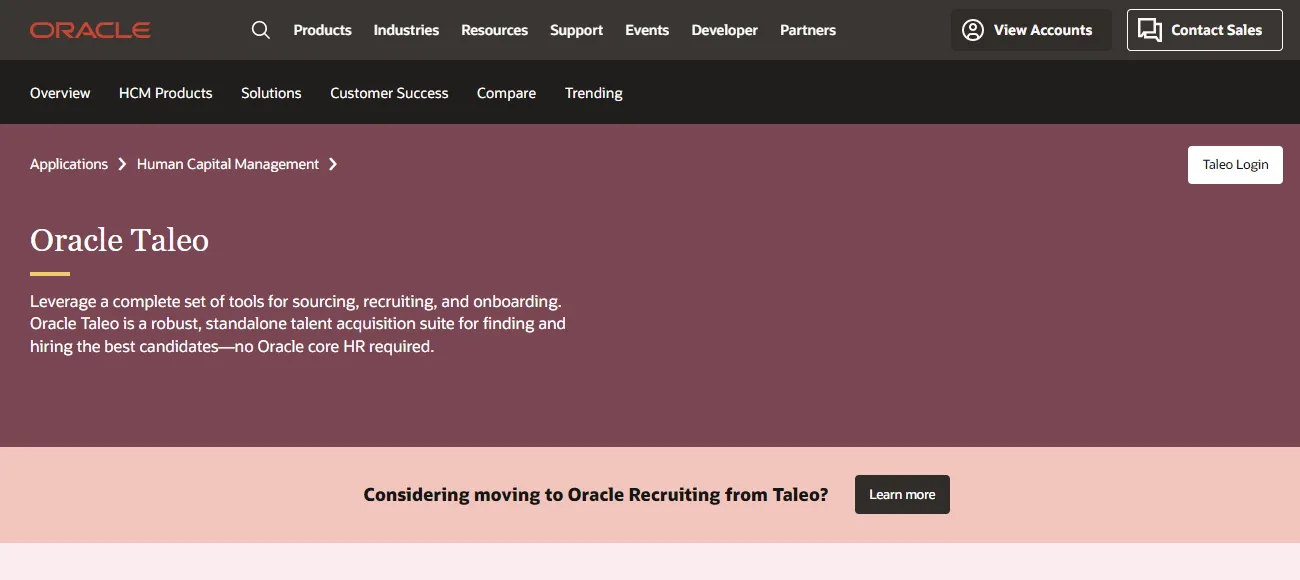The width and height of the screenshot is (1300, 580).
Task: Click the 'Leverage a complete set of tools' paragraph
Action: (298, 324)
